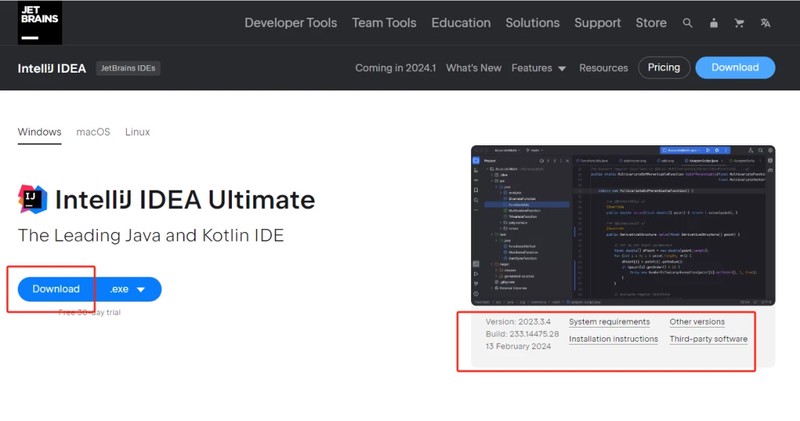The height and width of the screenshot is (421, 800).
Task: Open the language selector icon
Action: [765, 23]
